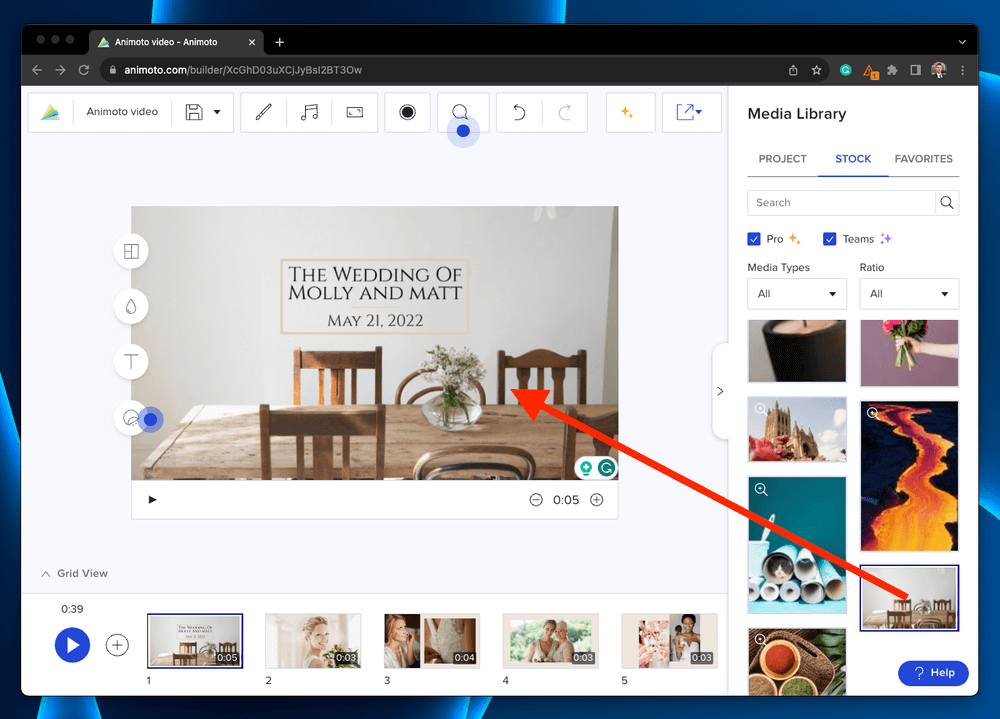Switch to the STOCK tab
The image size is (1000, 719).
(853, 159)
